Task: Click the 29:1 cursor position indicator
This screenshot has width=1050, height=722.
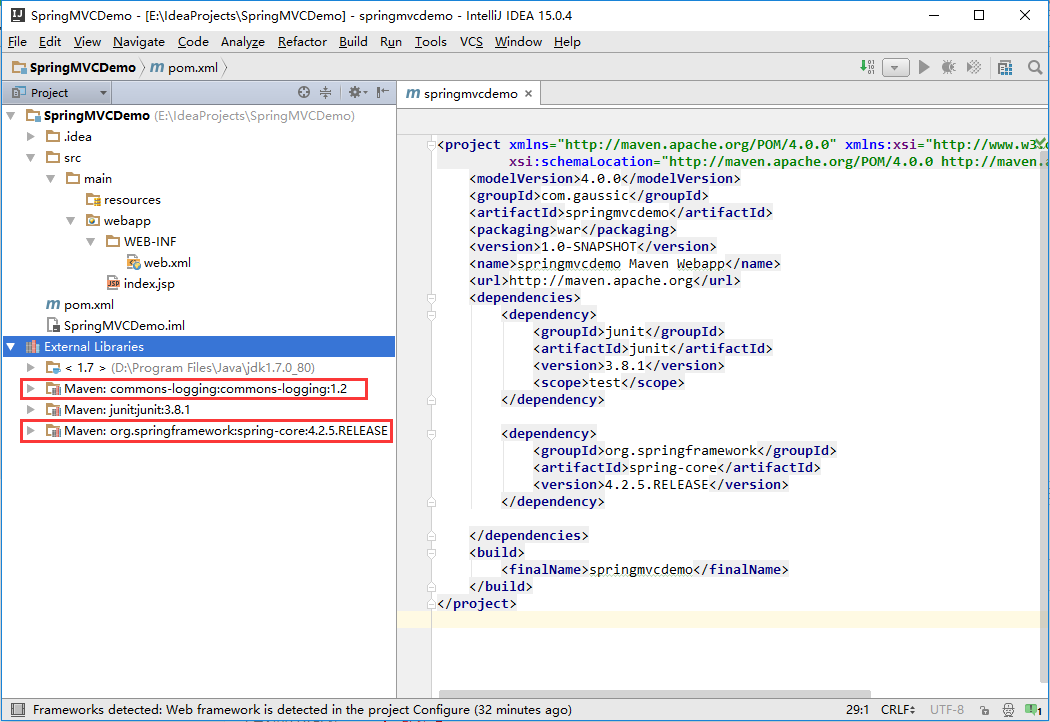Action: (x=857, y=710)
